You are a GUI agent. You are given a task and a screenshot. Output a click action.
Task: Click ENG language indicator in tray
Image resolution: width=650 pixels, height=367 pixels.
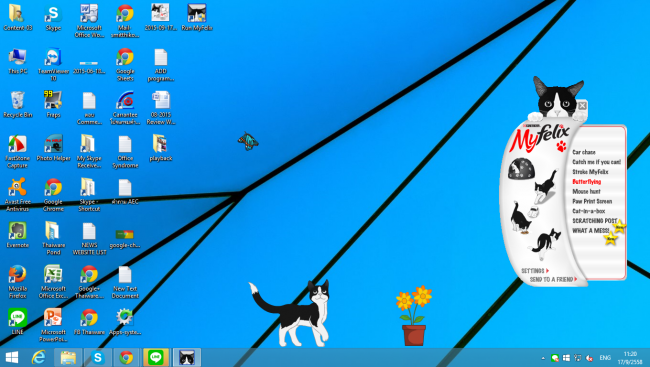(x=605, y=358)
